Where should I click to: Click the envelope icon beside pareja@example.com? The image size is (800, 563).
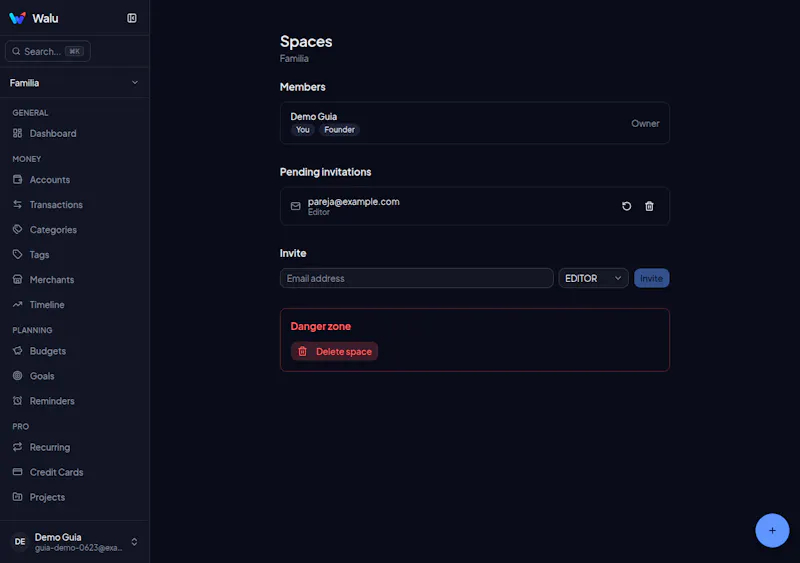click(295, 206)
